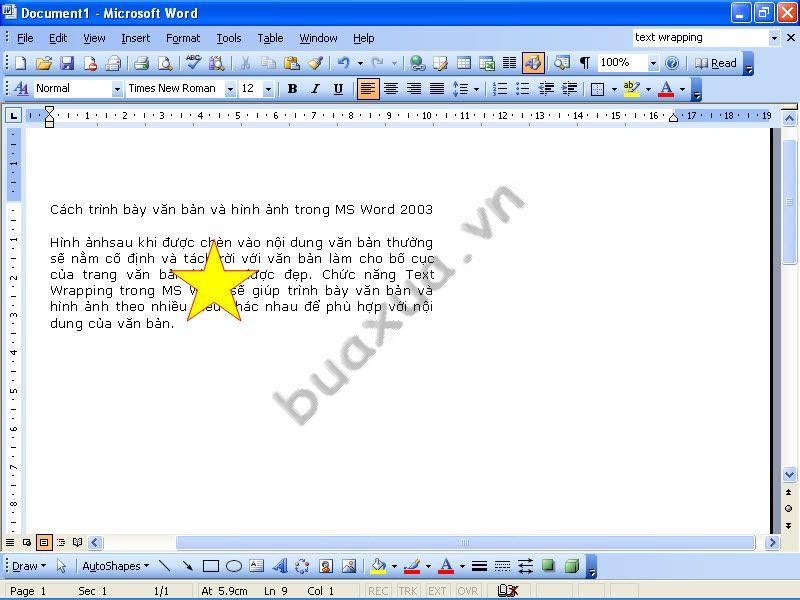Image resolution: width=800 pixels, height=600 pixels.
Task: Select the Format Painter brush
Action: tap(315, 63)
